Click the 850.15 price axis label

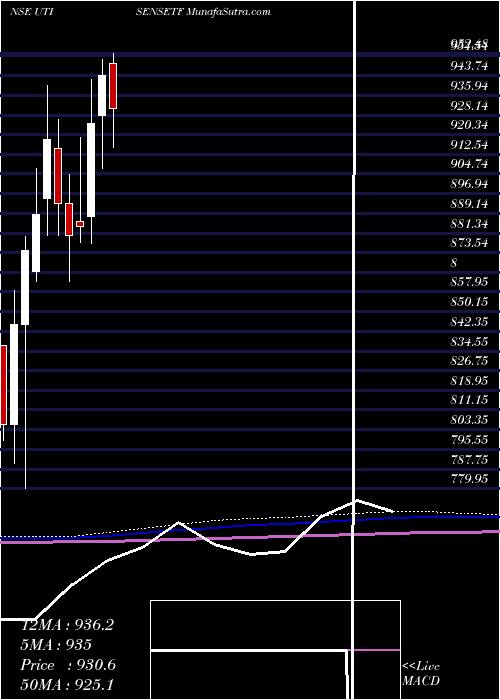469,302
